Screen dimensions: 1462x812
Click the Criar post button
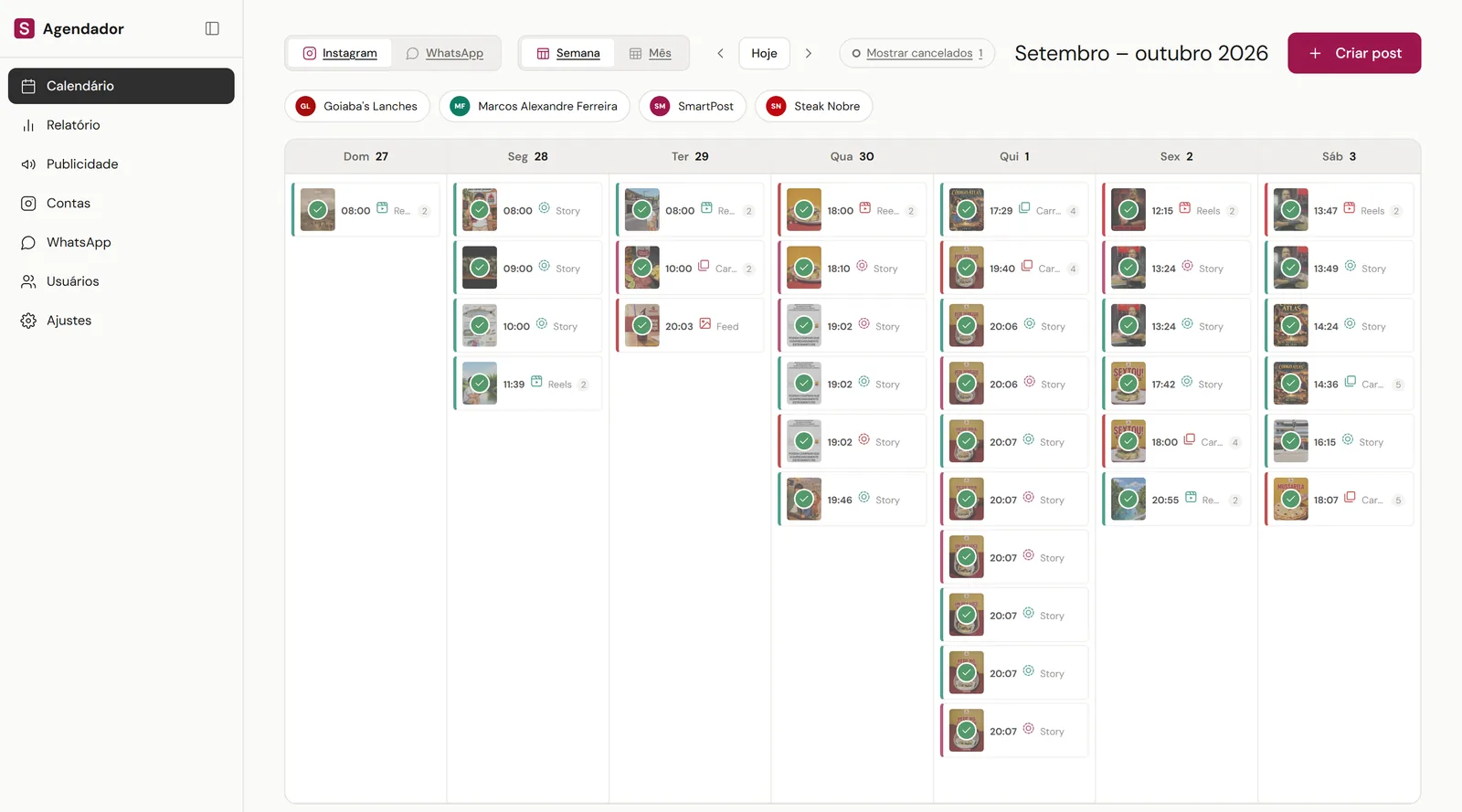tap(1354, 53)
